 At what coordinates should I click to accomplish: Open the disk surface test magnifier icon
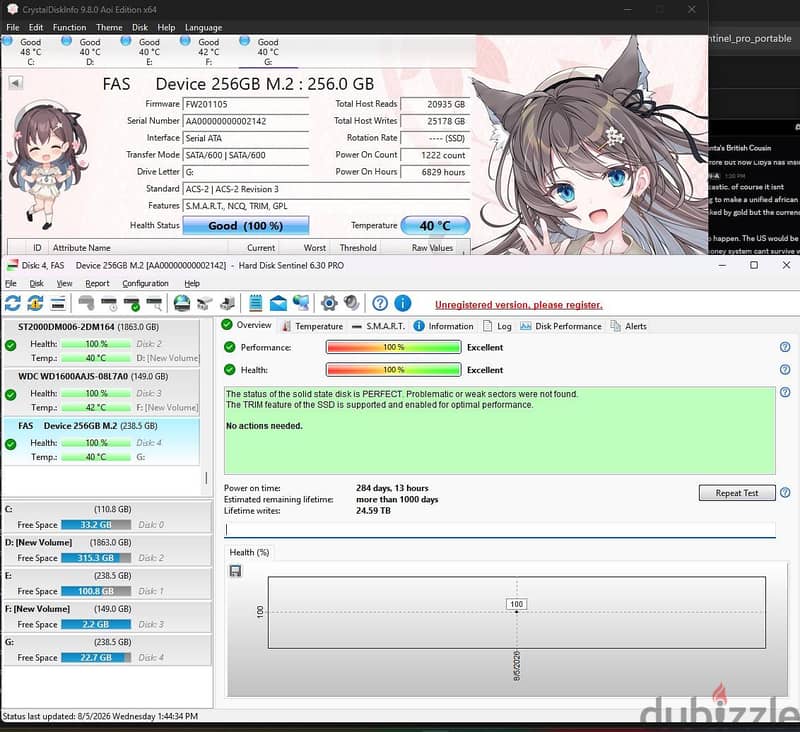(x=154, y=303)
